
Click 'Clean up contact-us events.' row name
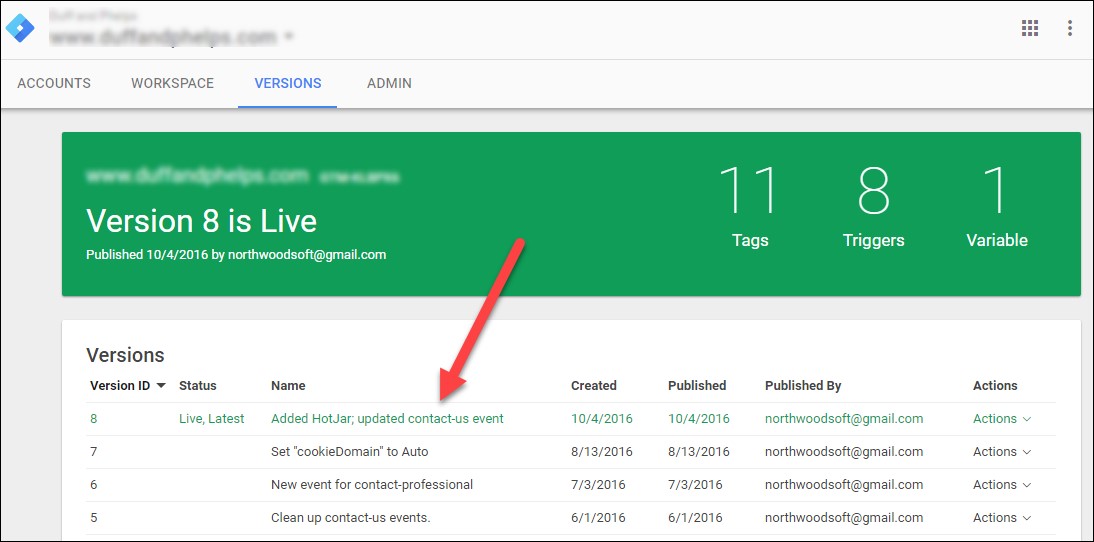point(351,518)
